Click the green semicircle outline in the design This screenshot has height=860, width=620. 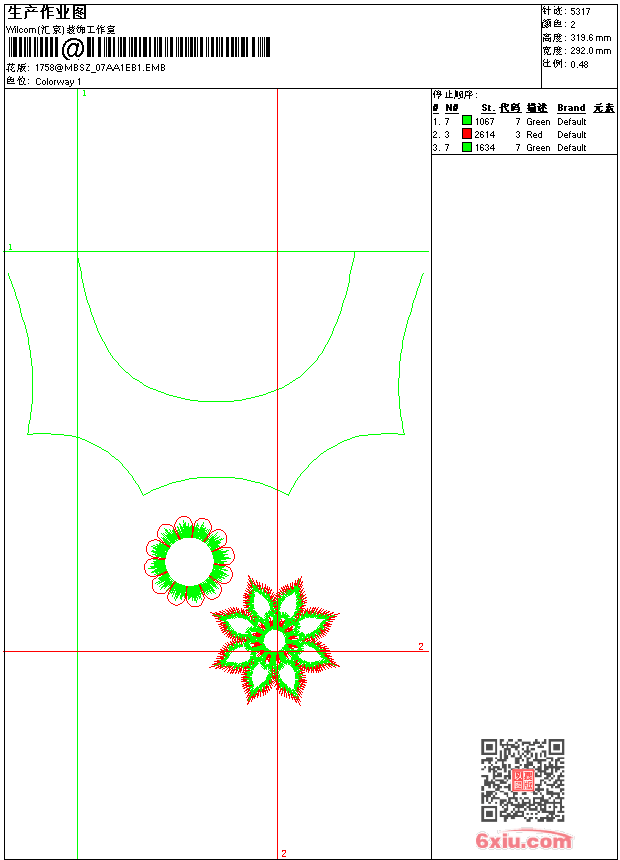[216, 327]
